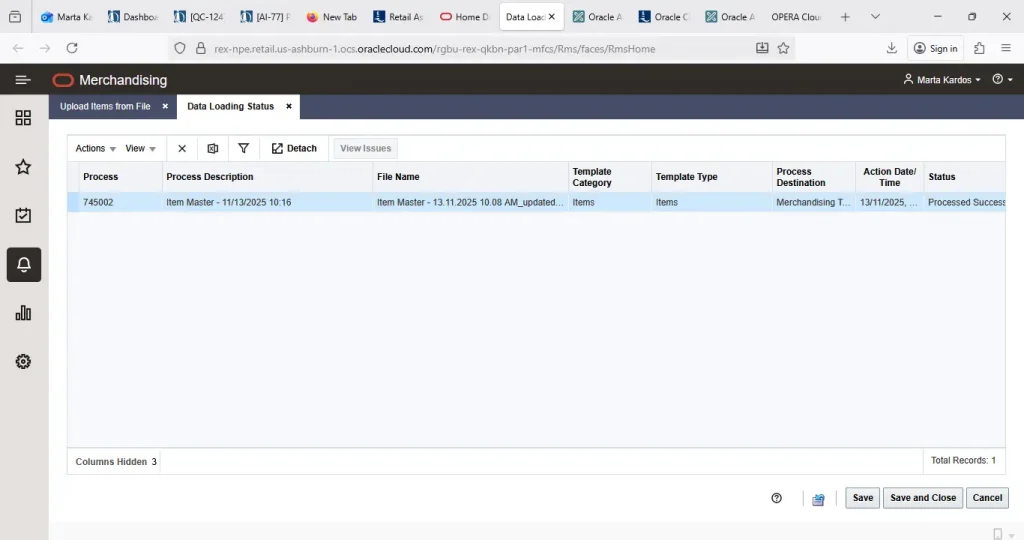1024x540 pixels.
Task: Bookmark this page with the star icon
Action: 783,48
